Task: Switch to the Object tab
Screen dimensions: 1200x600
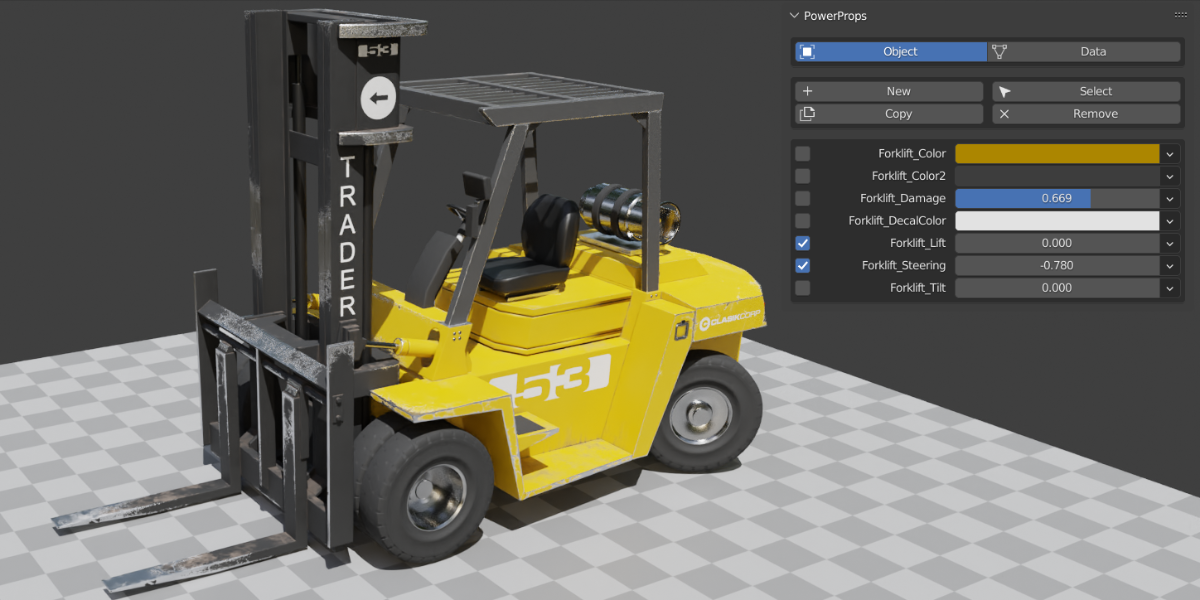Action: click(891, 51)
